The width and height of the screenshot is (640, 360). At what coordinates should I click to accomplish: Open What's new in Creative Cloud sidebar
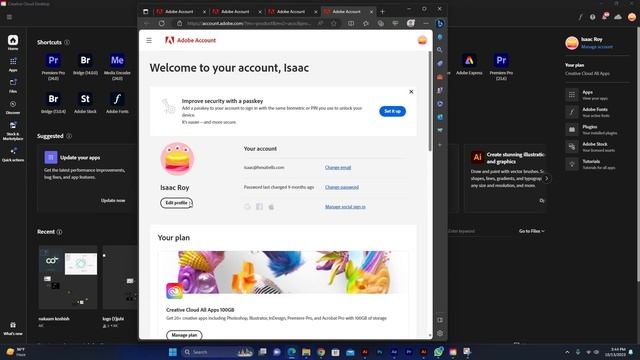click(x=13, y=328)
